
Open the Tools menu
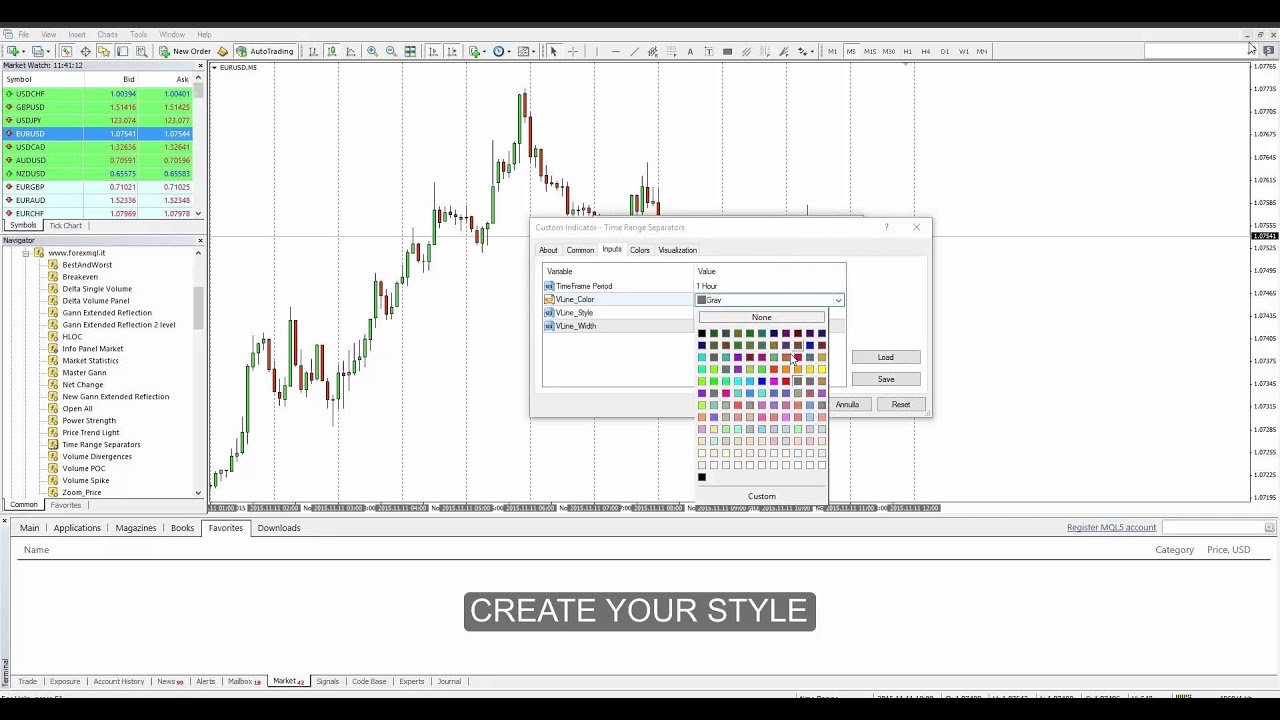[x=138, y=34]
